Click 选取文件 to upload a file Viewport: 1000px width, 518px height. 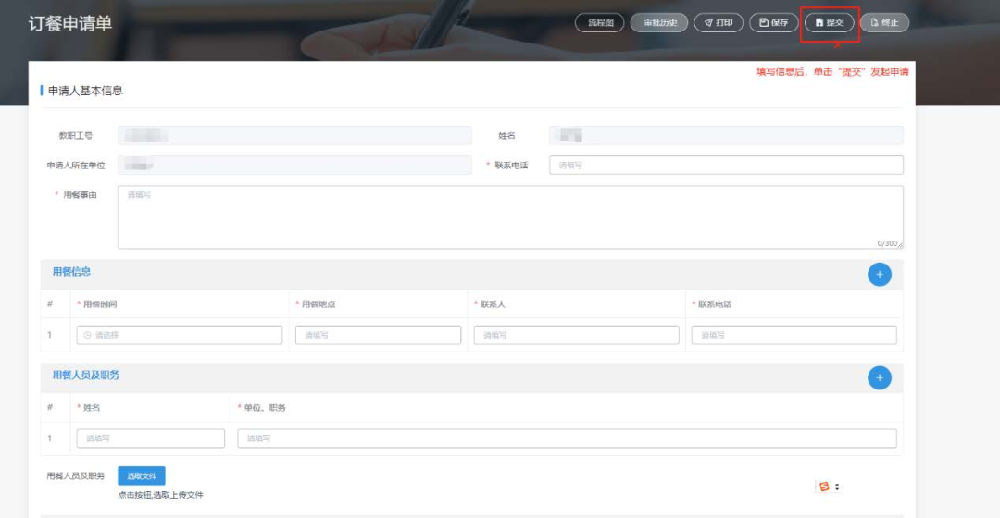[x=142, y=476]
